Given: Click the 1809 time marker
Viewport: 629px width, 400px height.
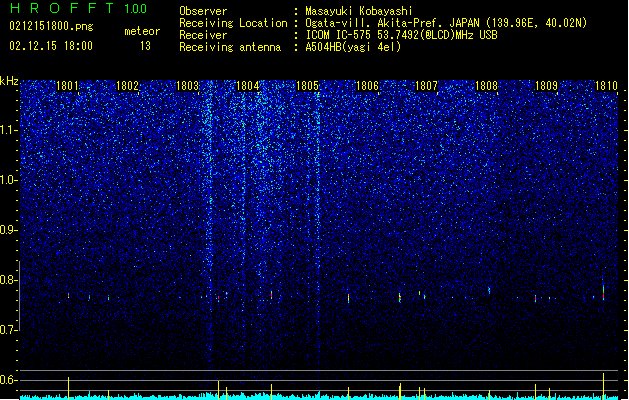Looking at the screenshot, I should coord(546,85).
